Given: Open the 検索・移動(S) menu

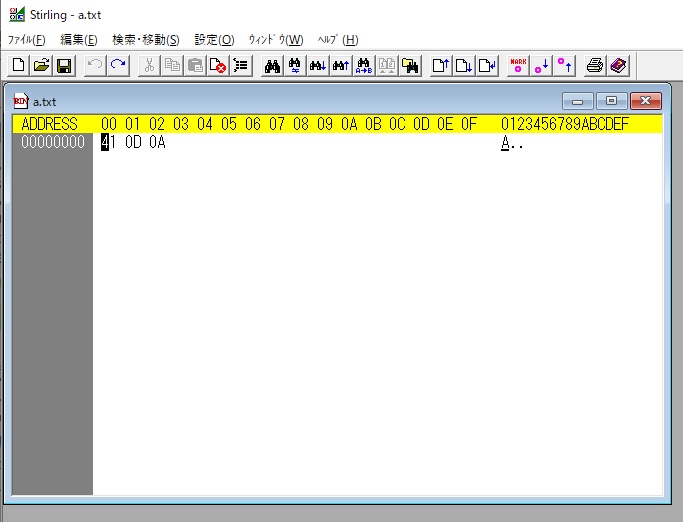Looking at the screenshot, I should (146, 40).
